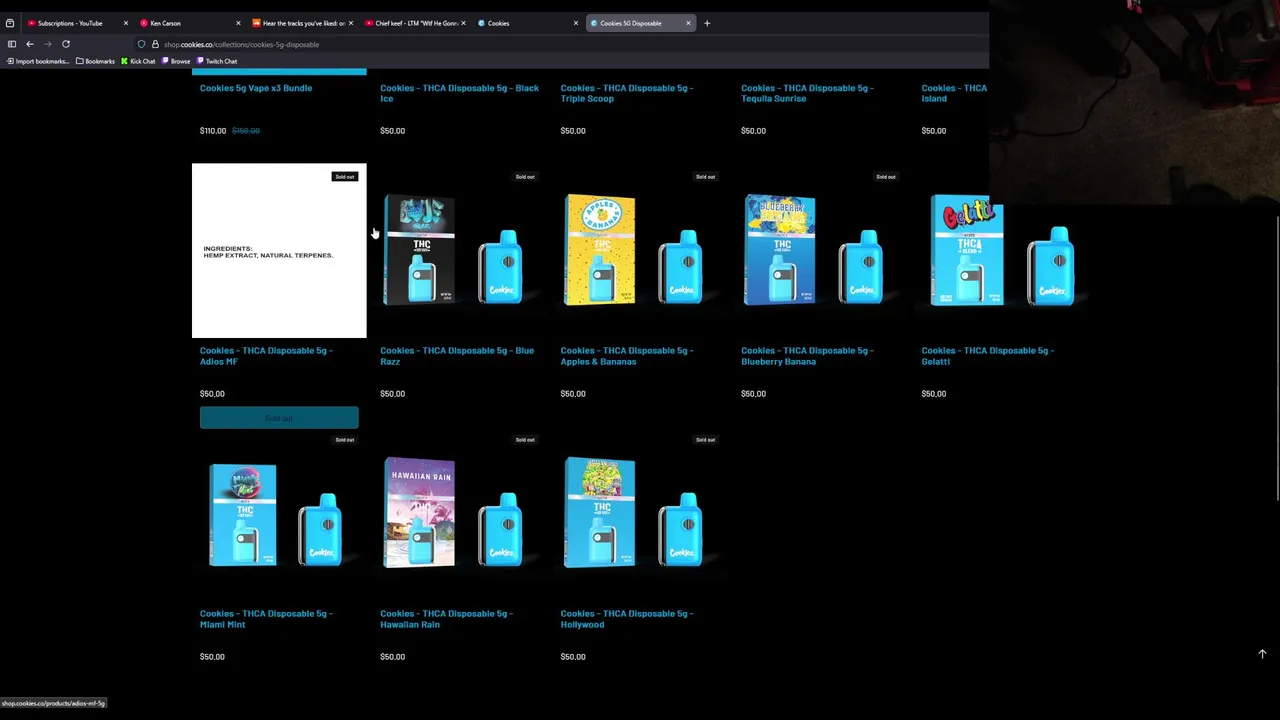Click the Adios MF ingredients image
Screen dimensions: 1280x720
coord(279,251)
